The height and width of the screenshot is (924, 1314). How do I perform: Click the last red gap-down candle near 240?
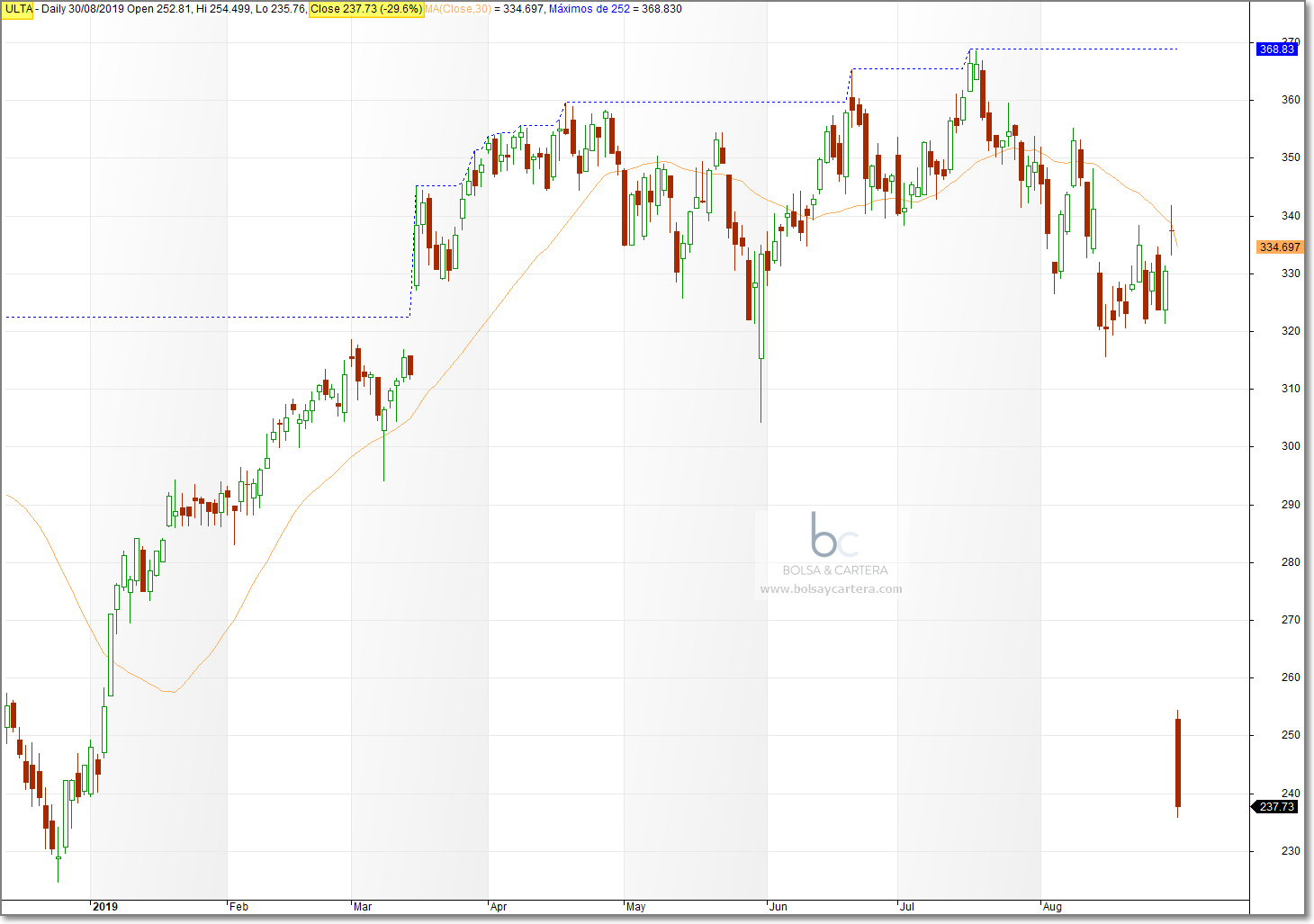pos(1177,763)
